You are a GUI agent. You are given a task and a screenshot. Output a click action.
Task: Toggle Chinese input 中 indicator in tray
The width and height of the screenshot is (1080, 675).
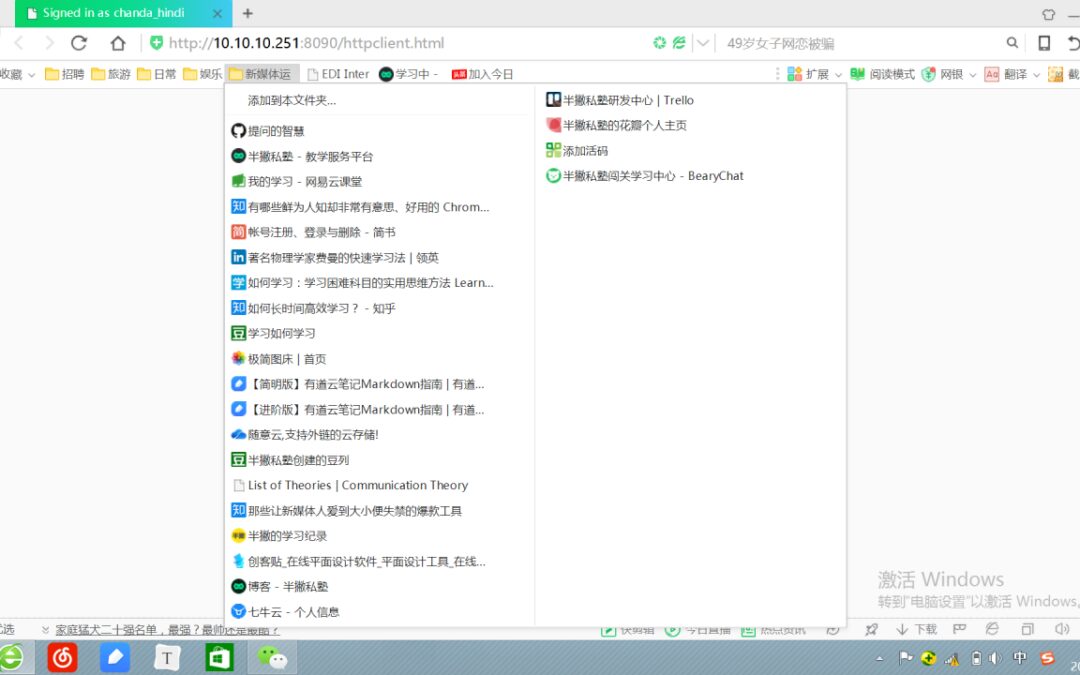(x=1020, y=658)
